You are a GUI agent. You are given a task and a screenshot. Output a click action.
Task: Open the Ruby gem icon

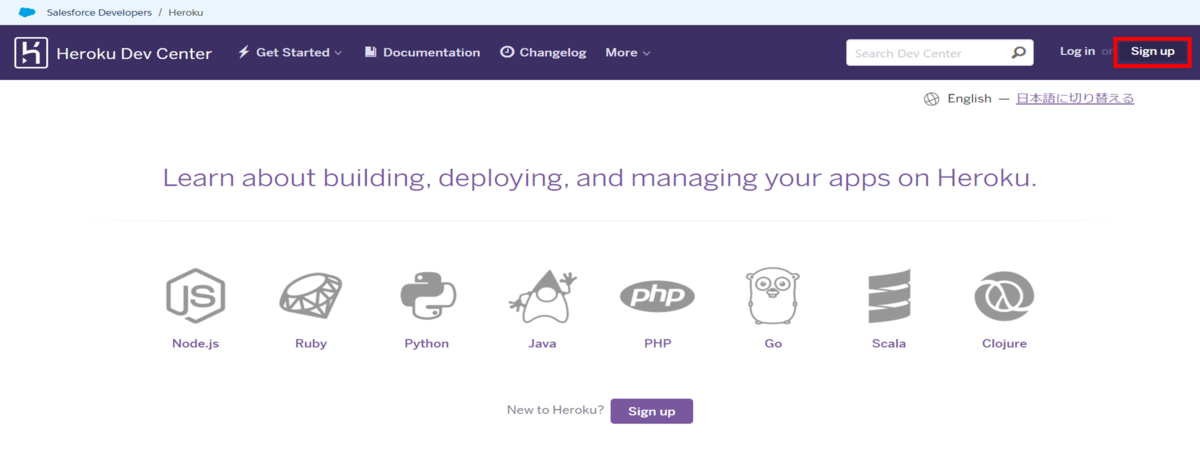(x=311, y=296)
